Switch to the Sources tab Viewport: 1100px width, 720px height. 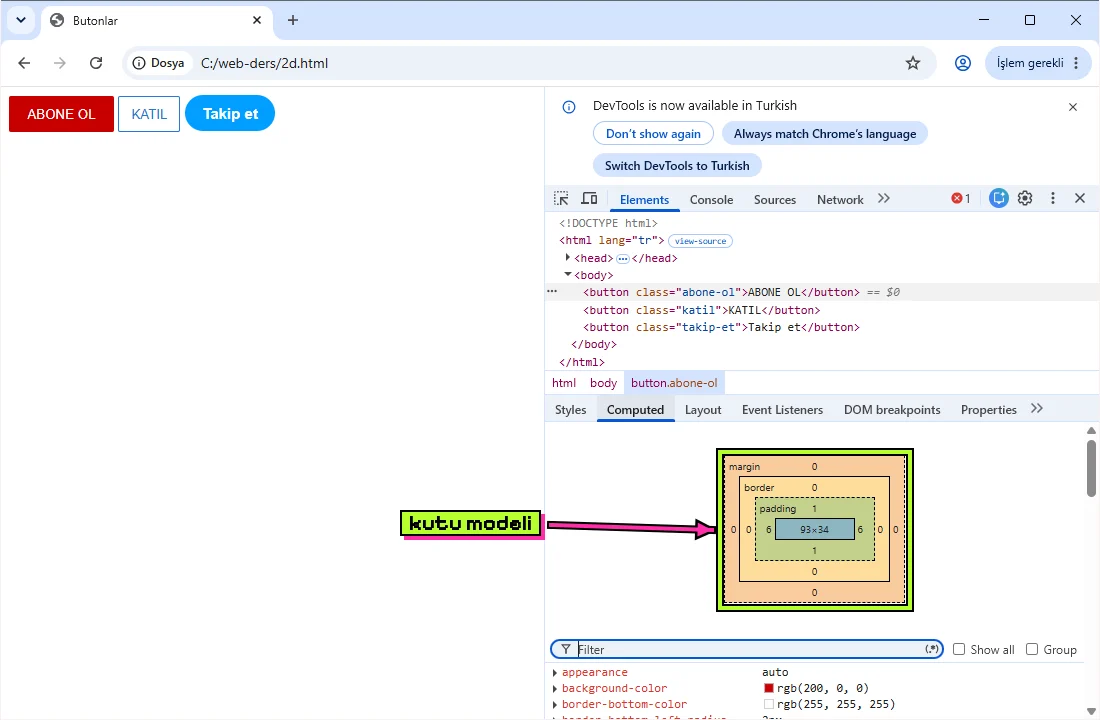coord(774,199)
